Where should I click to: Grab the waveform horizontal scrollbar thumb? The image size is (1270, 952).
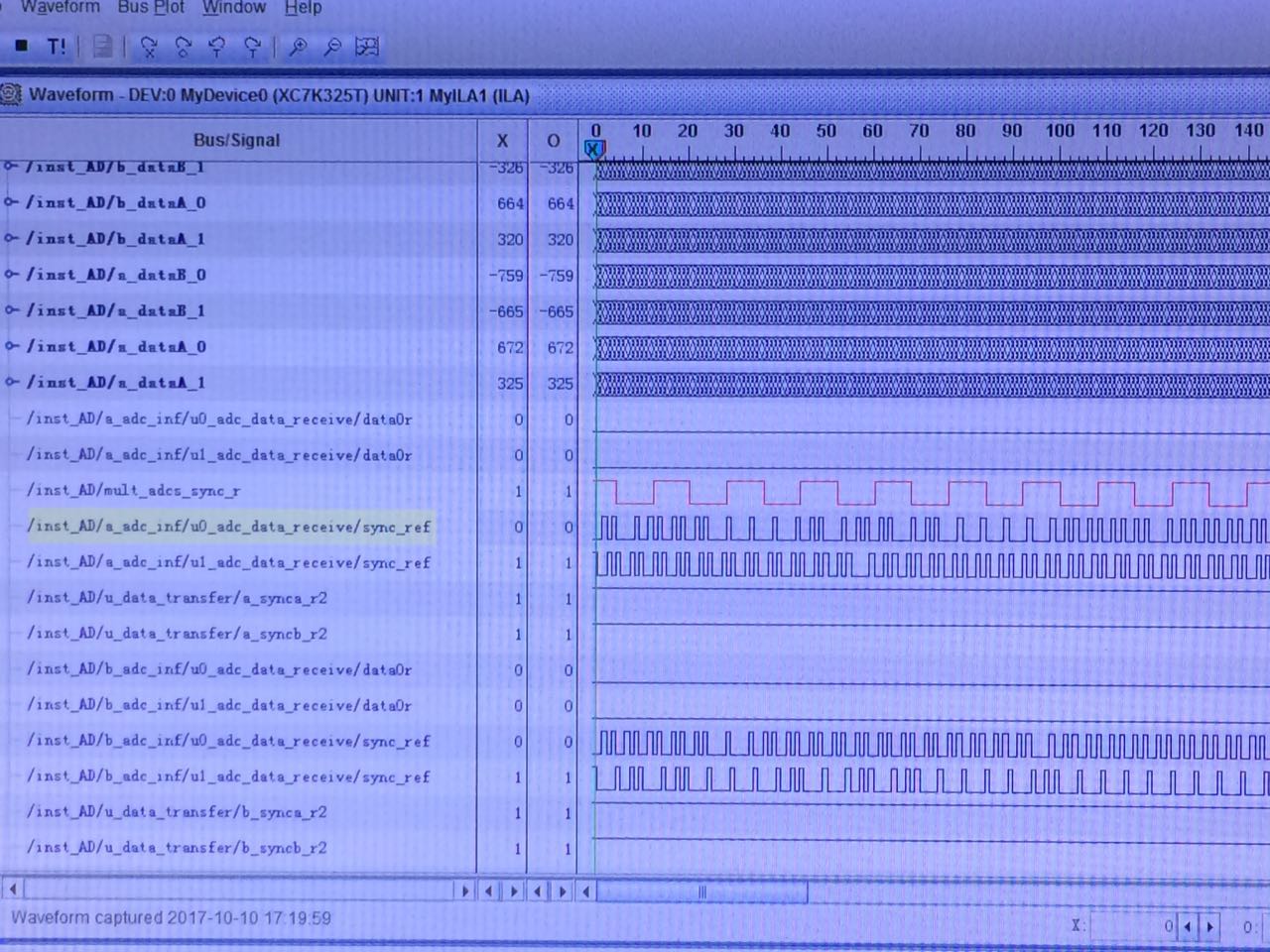[702, 892]
